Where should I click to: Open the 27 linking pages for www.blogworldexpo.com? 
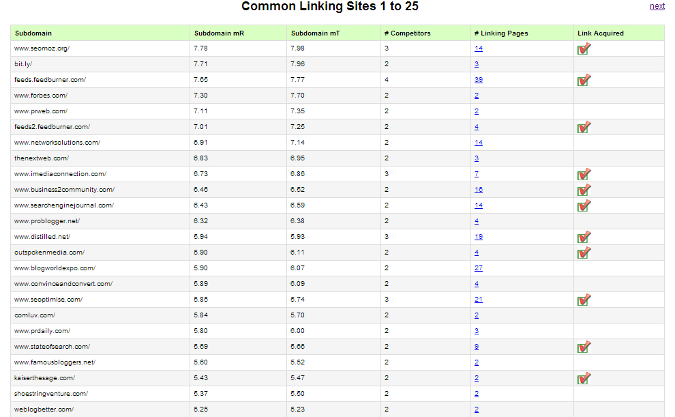coord(479,268)
